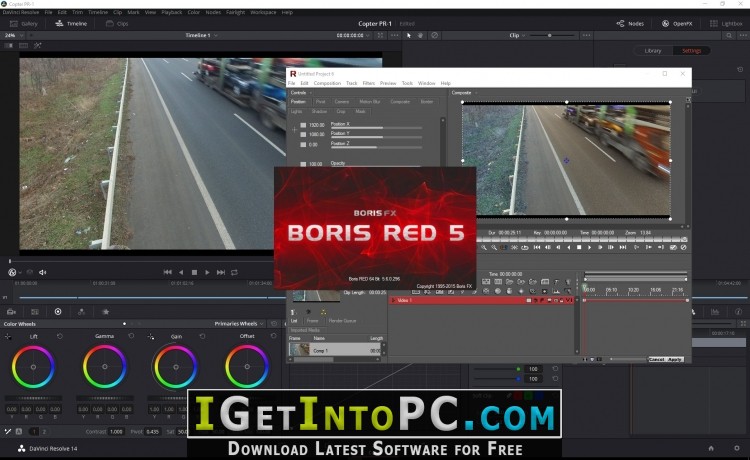The image size is (750, 460).
Task: Switch to the Render Queue tab
Action: pyautogui.click(x=342, y=321)
